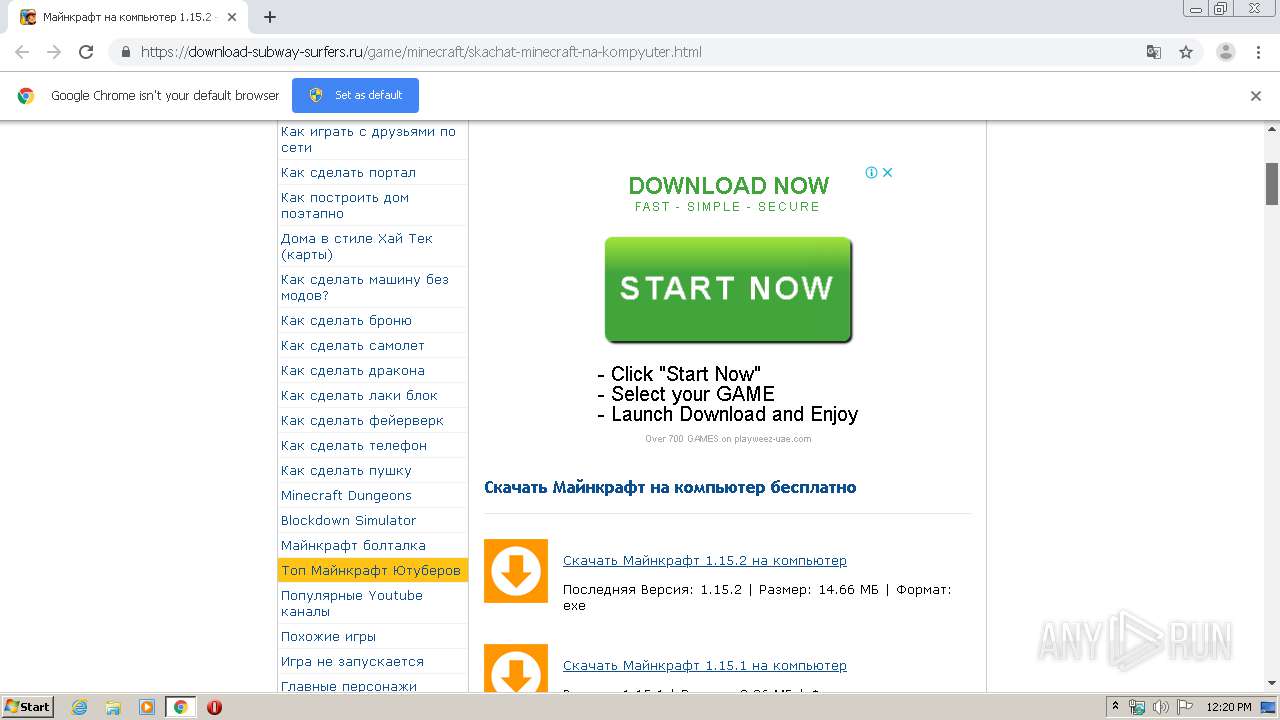Image resolution: width=1280 pixels, height=720 pixels.
Task: Select highlighted Топ Майнкрафт Ютуберов item
Action: 372,570
